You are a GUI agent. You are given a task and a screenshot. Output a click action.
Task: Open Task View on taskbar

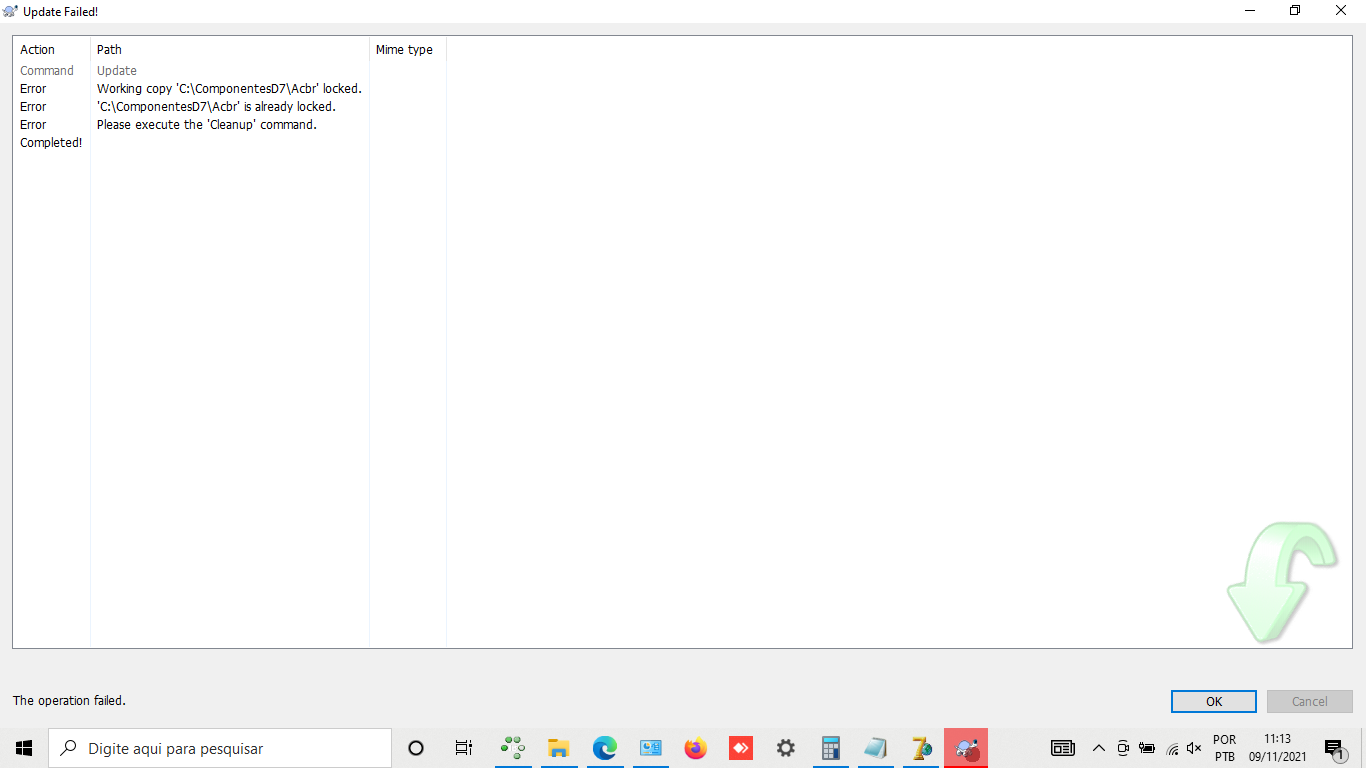pyautogui.click(x=463, y=748)
